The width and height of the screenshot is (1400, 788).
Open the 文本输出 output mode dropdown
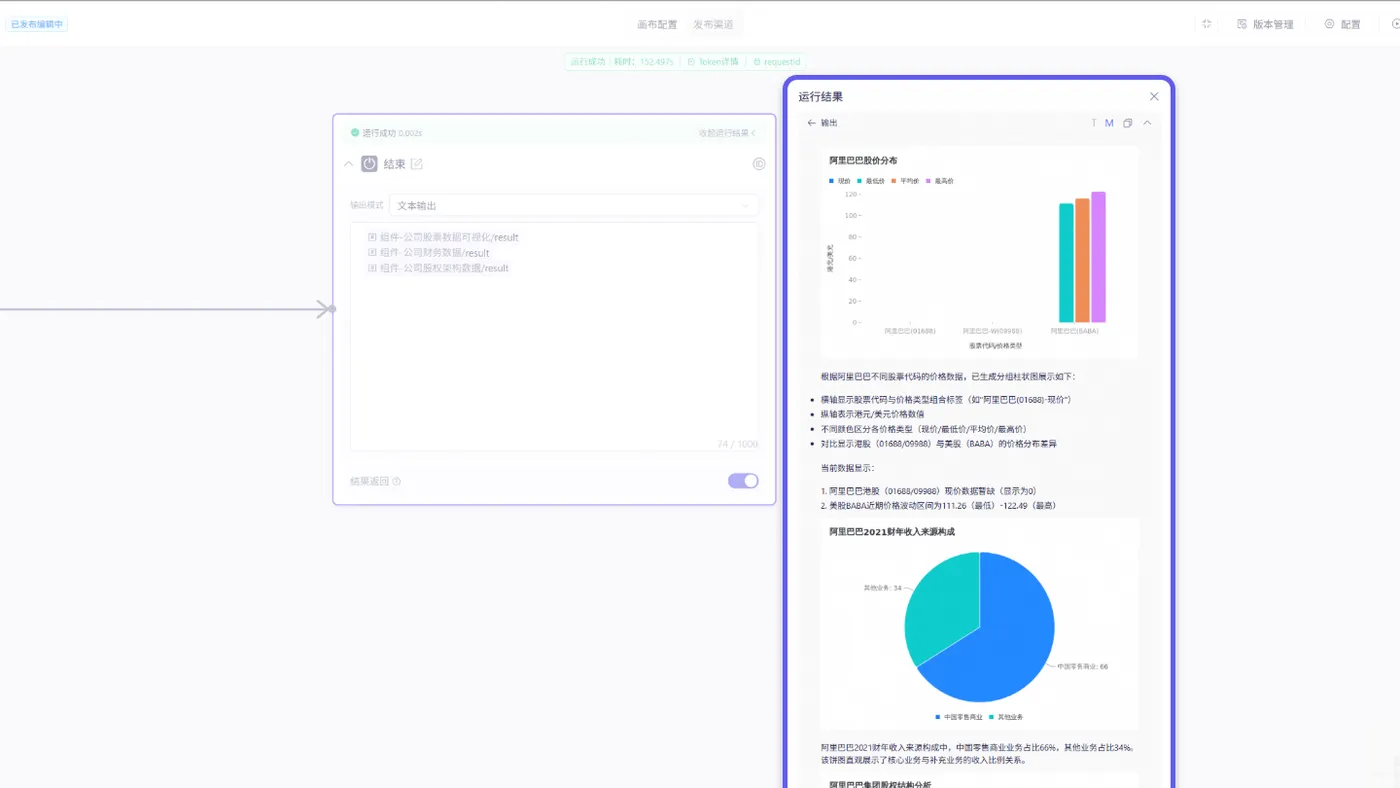tap(574, 205)
